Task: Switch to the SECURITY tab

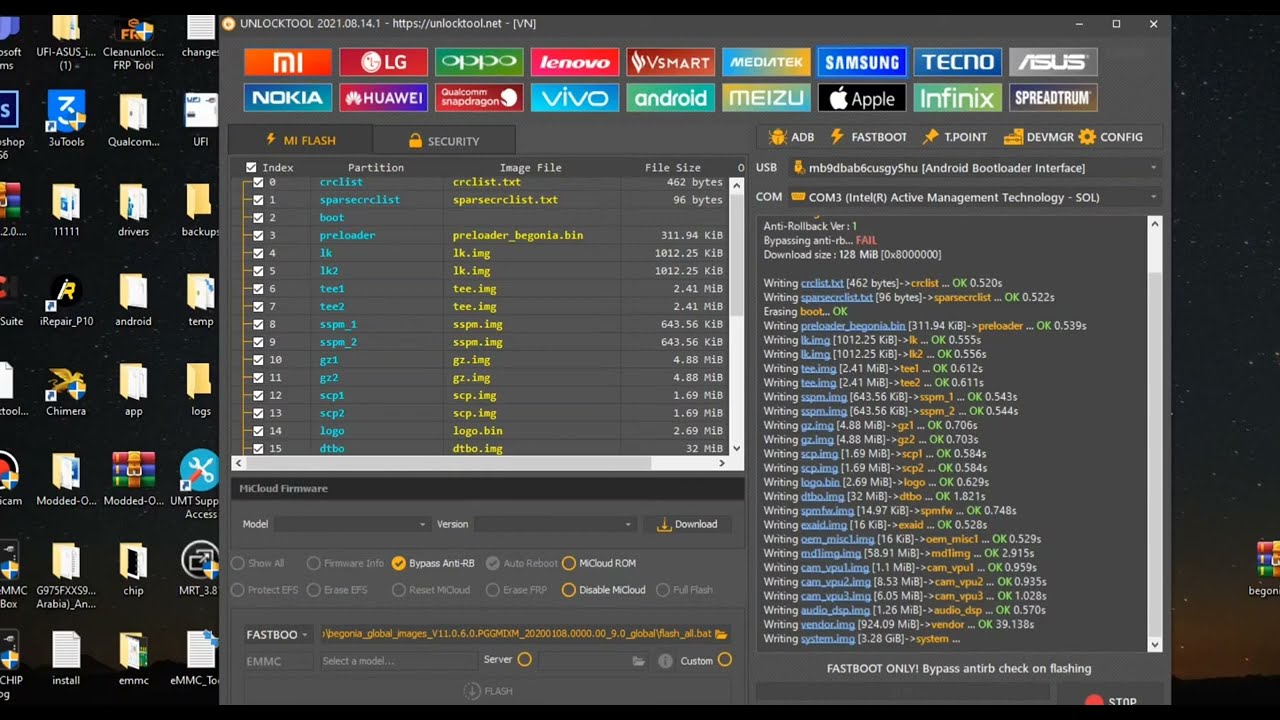Action: (444, 141)
